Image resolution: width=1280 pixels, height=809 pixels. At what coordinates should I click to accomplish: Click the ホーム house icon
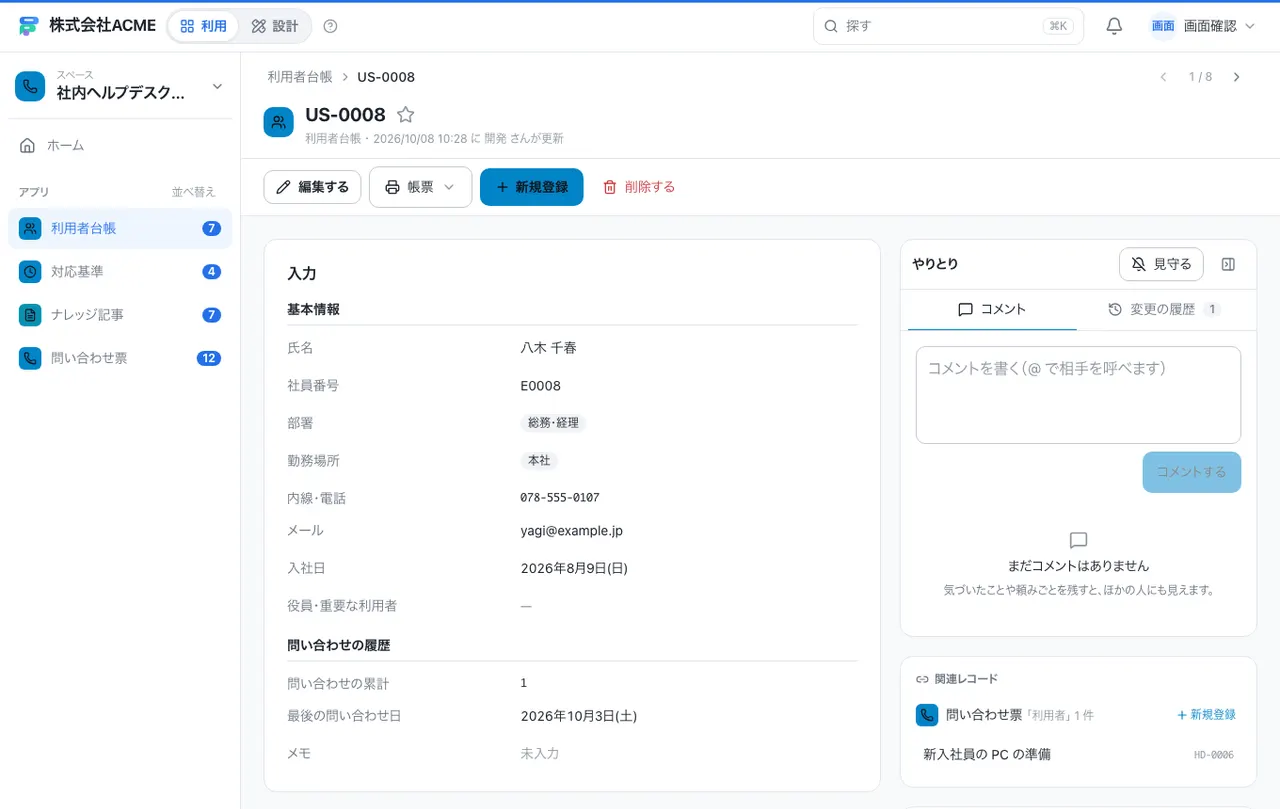(x=28, y=146)
